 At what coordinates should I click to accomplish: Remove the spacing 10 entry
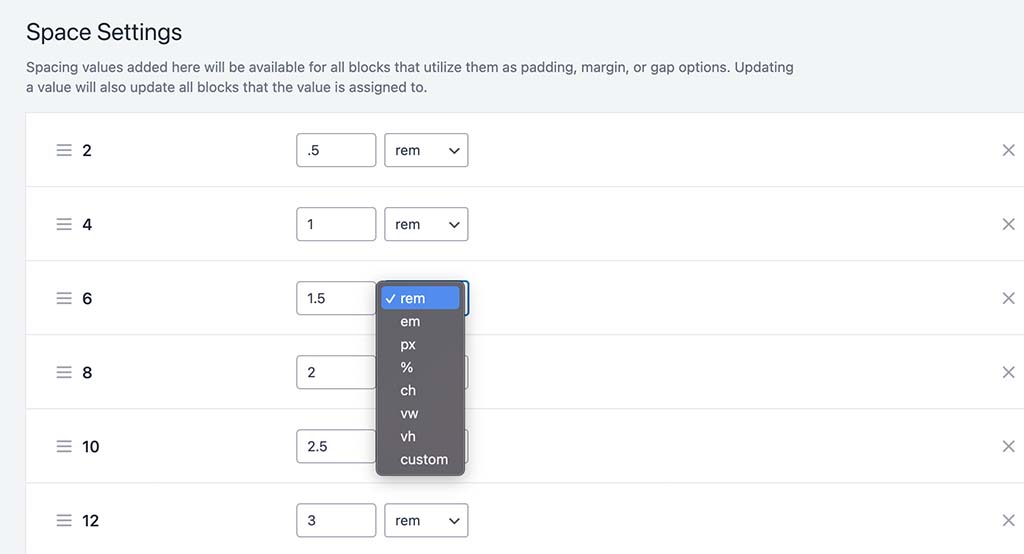(x=1008, y=446)
